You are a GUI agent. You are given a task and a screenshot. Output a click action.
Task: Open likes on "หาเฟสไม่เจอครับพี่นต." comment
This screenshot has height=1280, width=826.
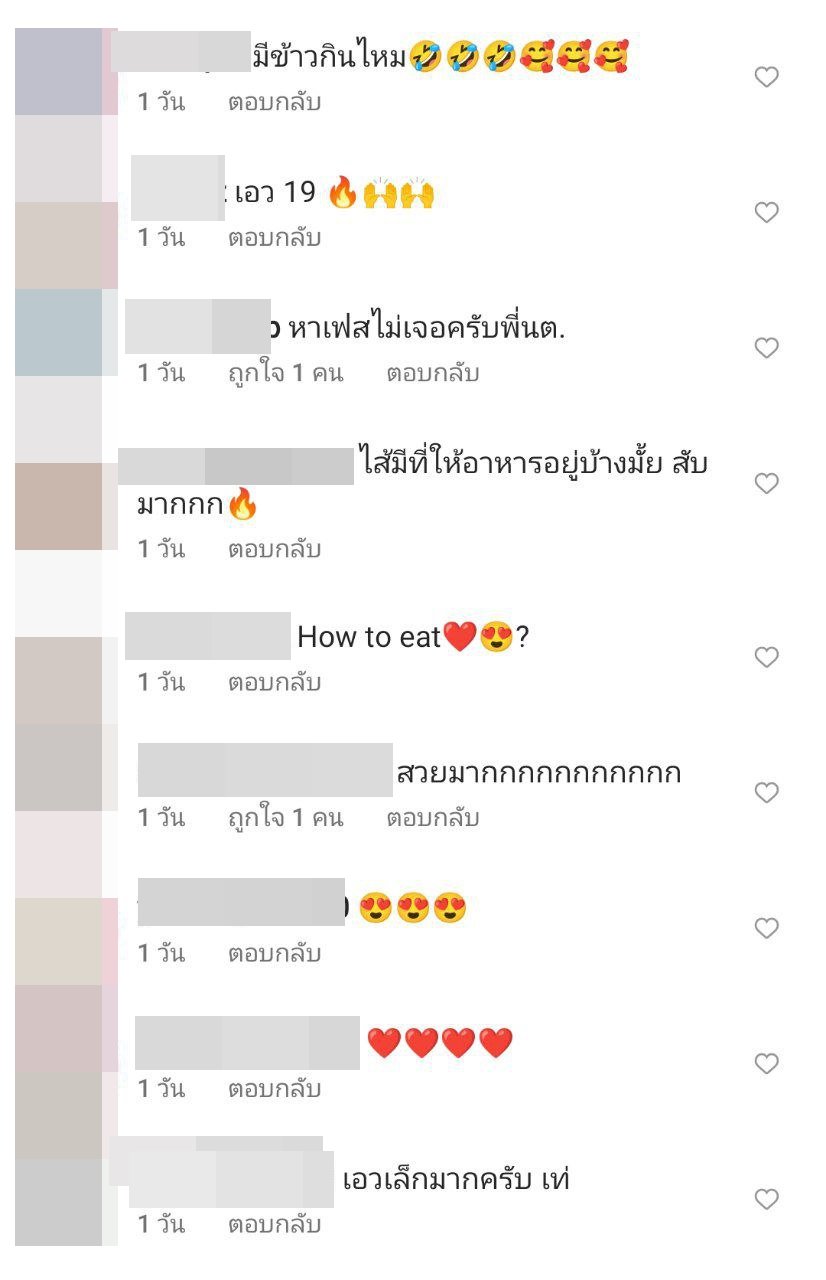click(285, 373)
